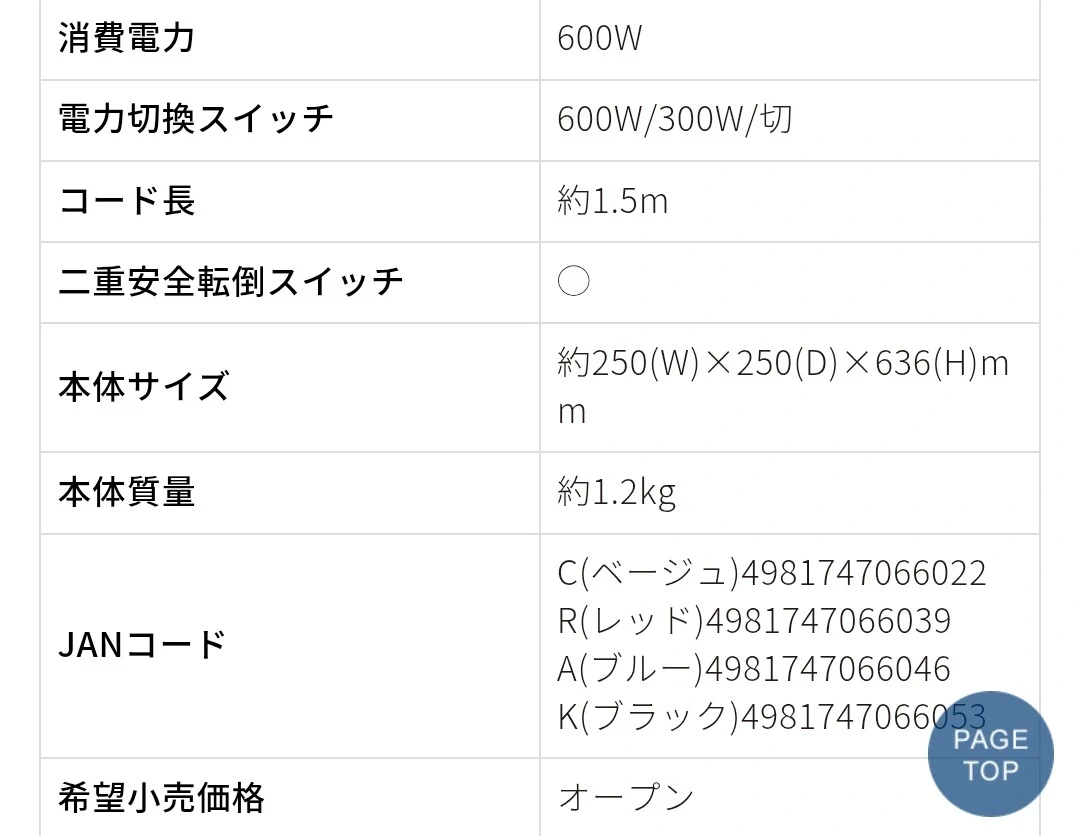1080x836 pixels.
Task: Click the PAGE TOP round button
Action: 990,755
